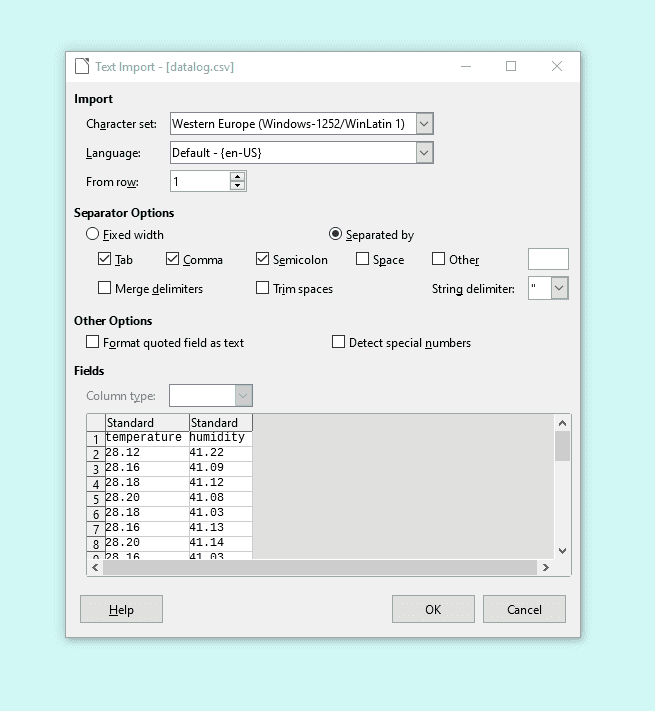Uncheck the Tab separator checkbox
The image size is (655, 711).
tap(105, 260)
